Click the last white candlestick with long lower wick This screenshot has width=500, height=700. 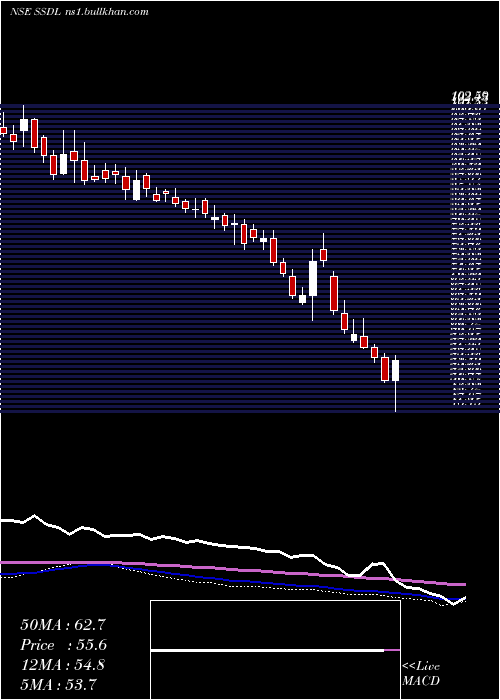pyautogui.click(x=396, y=383)
